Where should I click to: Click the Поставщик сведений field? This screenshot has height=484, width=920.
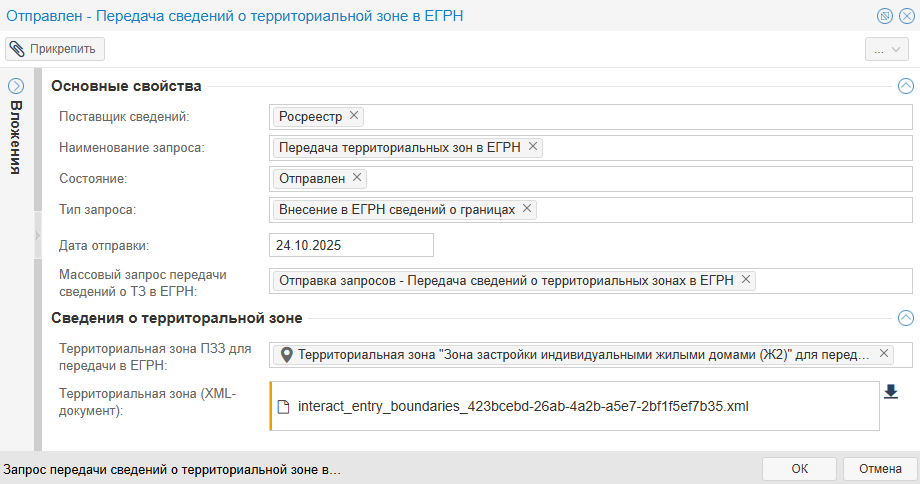(x=591, y=117)
